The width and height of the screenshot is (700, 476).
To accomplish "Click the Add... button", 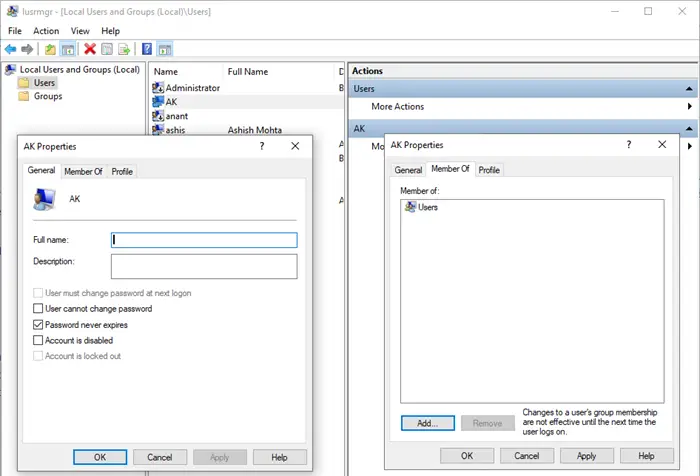I will click(428, 423).
